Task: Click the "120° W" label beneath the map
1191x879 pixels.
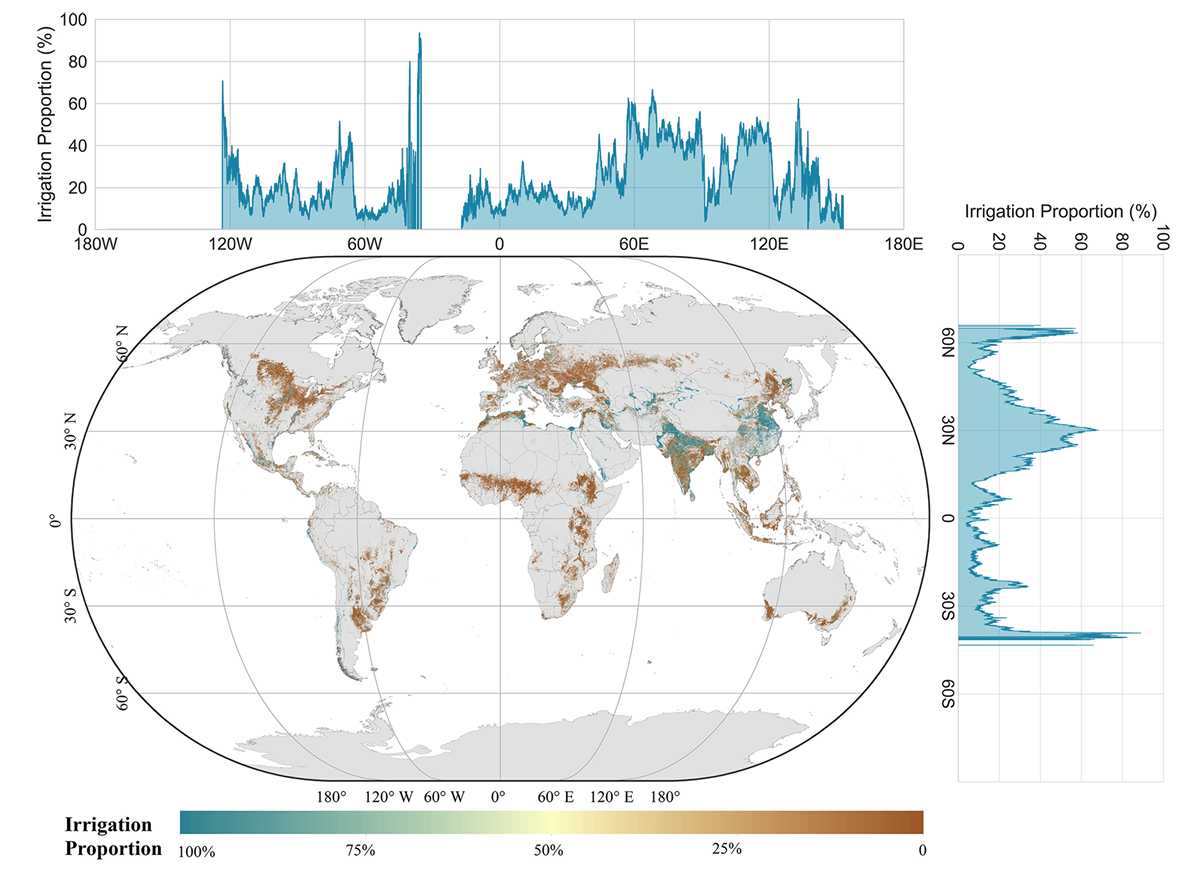Action: tap(386, 798)
